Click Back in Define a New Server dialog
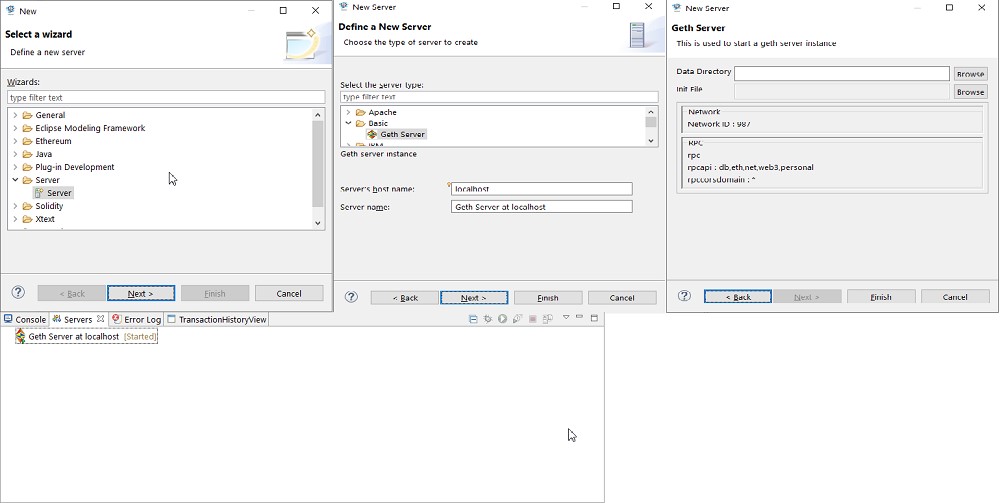Image resolution: width=1000 pixels, height=503 pixels. point(404,298)
